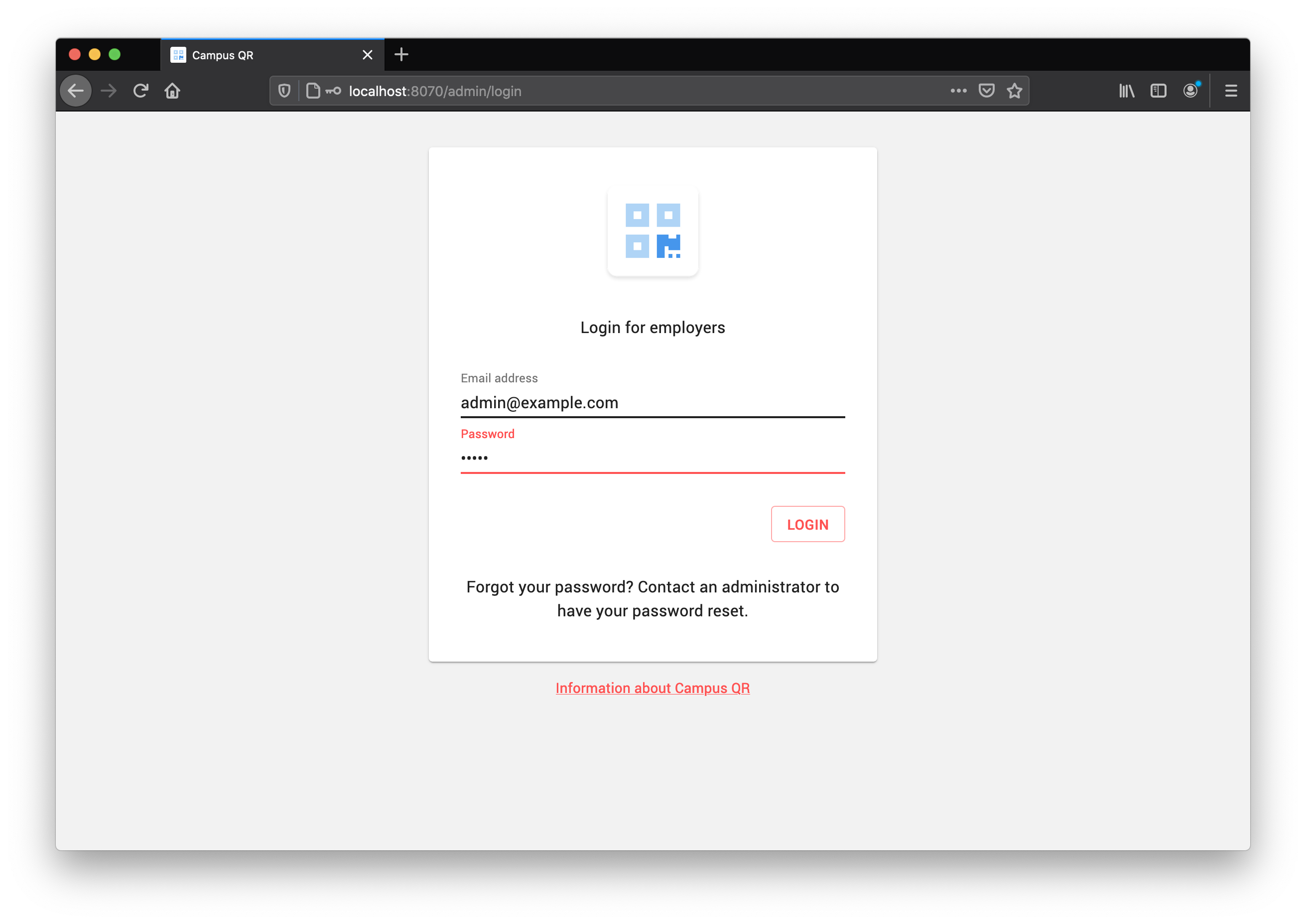This screenshot has width=1306, height=924.
Task: Reload the current page
Action: [140, 91]
